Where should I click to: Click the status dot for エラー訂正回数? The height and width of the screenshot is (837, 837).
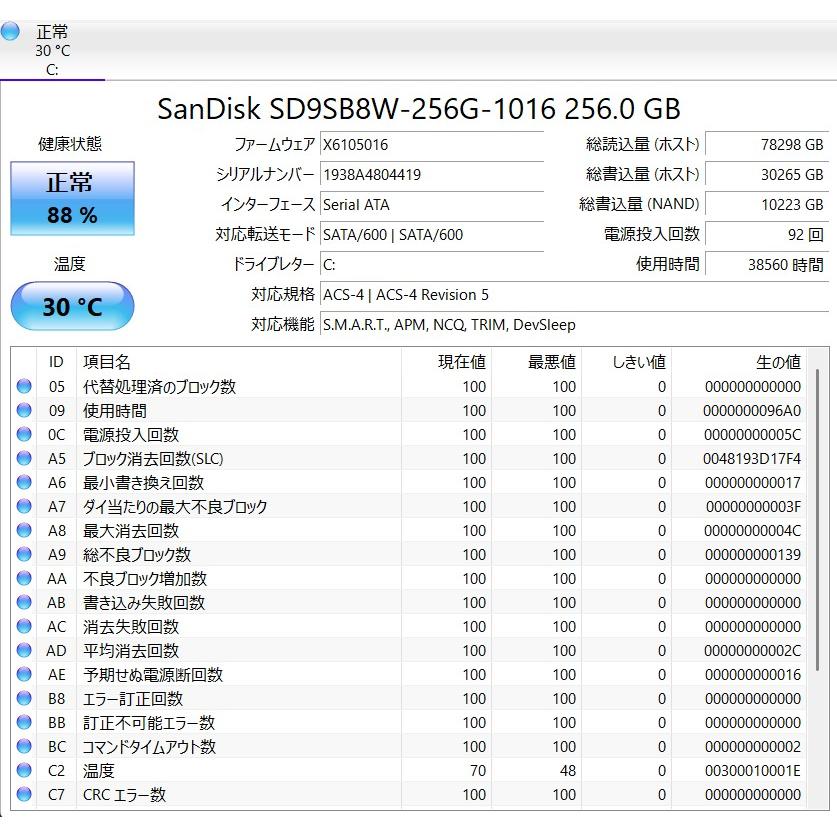(x=22, y=699)
